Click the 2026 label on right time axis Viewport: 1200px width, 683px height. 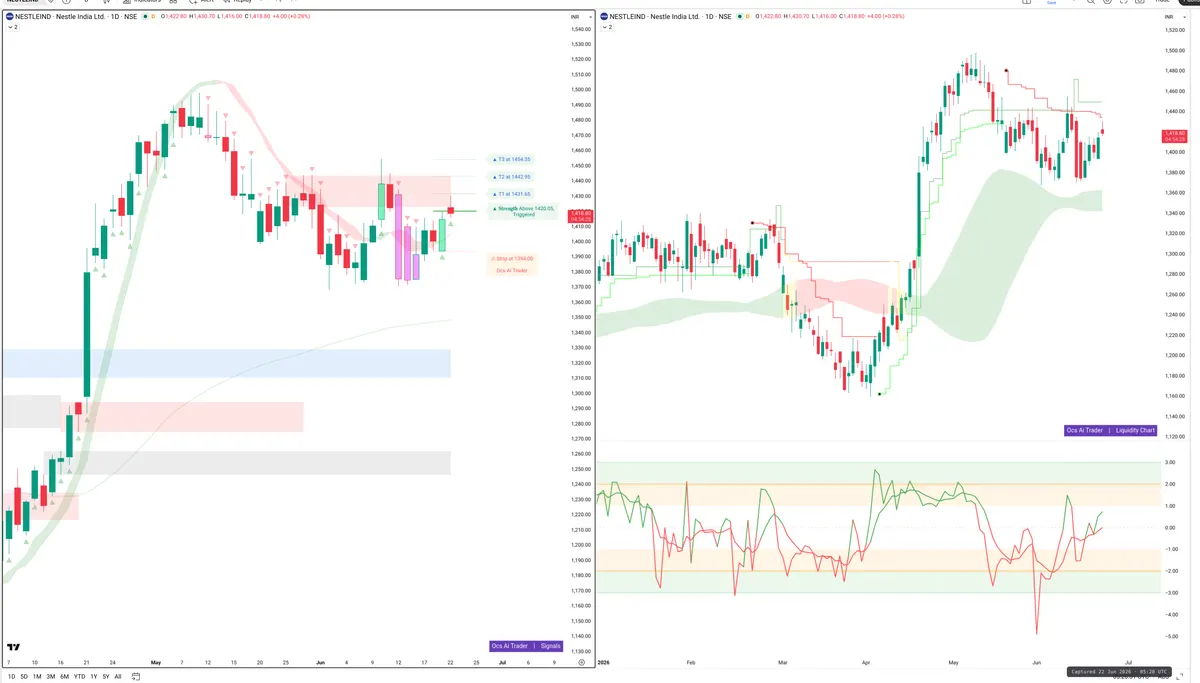pyautogui.click(x=604, y=662)
